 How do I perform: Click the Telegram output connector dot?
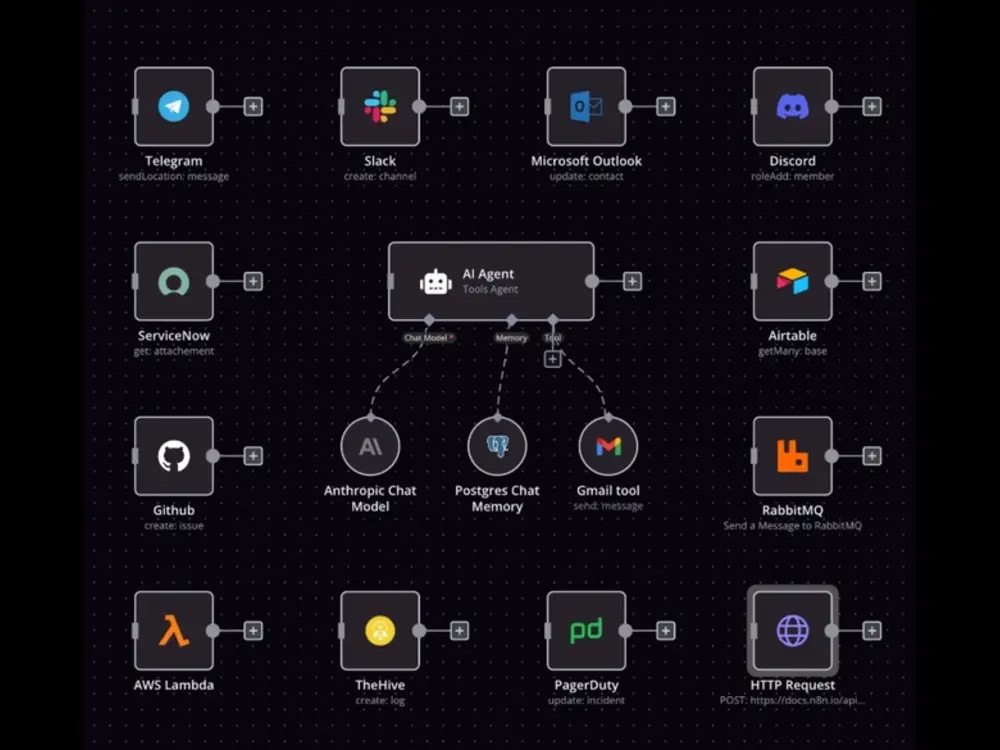(213, 107)
